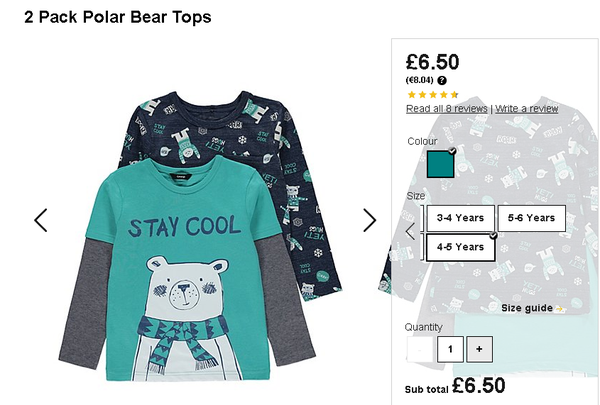This screenshot has height=405, width=600.
Task: Select the 3-4 Years size
Action: click(460, 218)
